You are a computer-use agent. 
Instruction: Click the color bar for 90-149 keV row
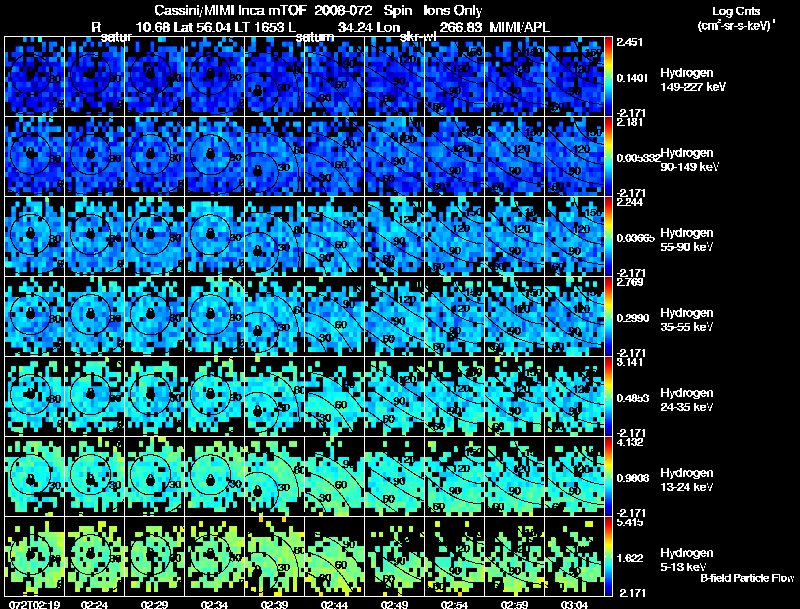tap(608, 157)
